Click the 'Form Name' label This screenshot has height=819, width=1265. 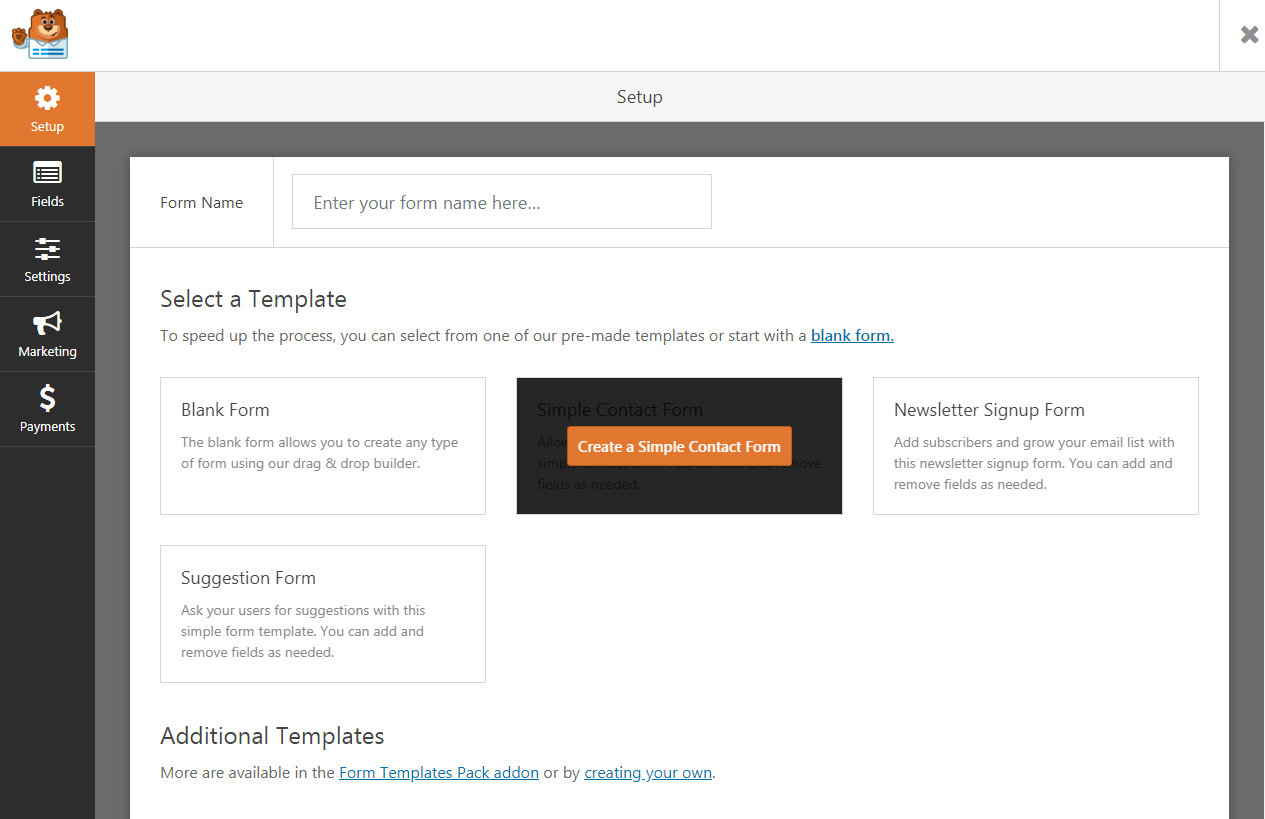[x=201, y=202]
